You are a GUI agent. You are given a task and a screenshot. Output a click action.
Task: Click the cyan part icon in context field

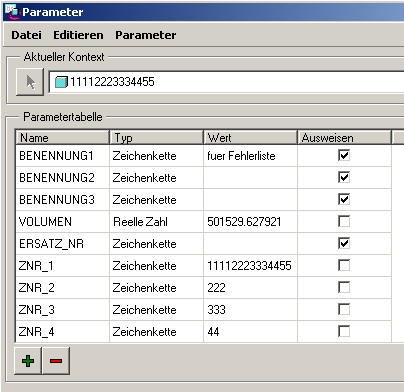tap(61, 82)
